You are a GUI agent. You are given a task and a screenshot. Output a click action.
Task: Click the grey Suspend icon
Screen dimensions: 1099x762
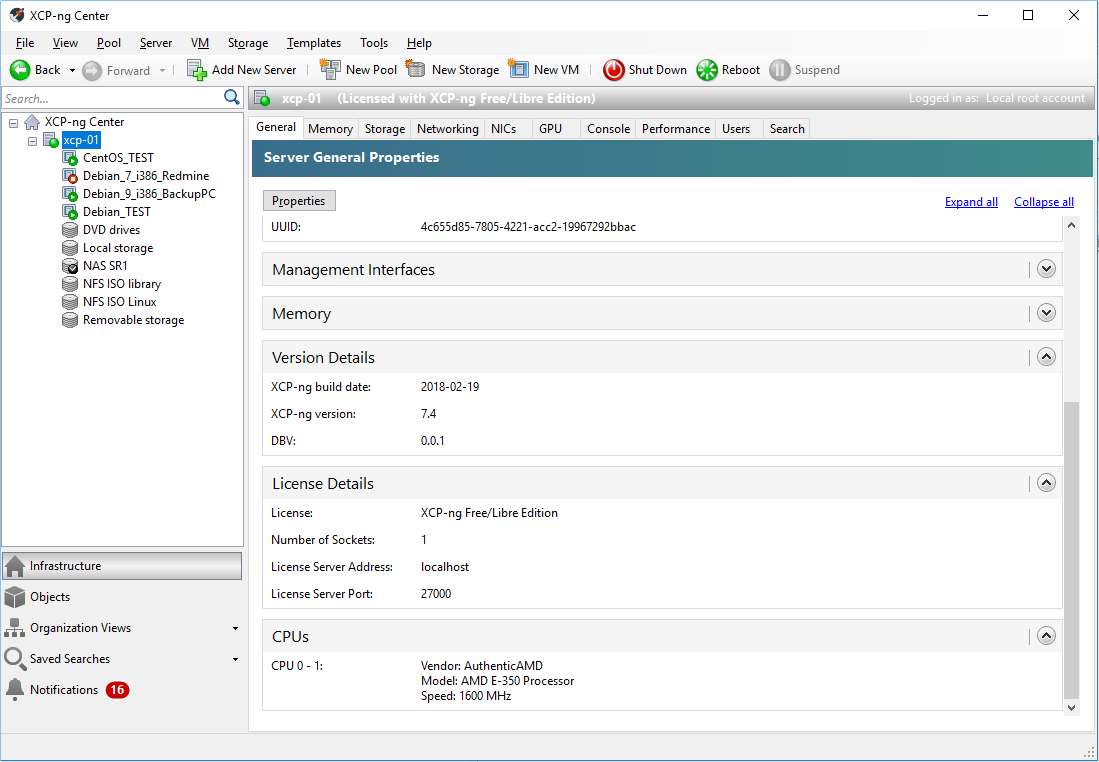pos(779,69)
